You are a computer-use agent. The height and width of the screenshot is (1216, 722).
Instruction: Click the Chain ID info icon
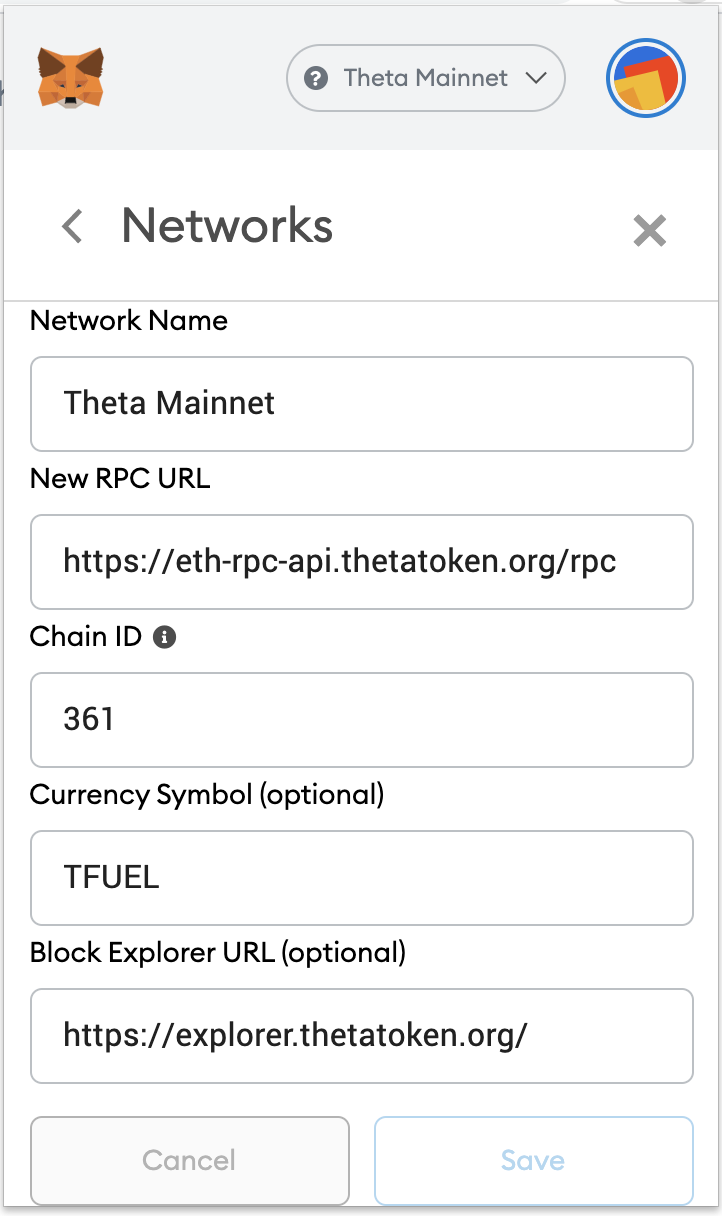tap(164, 637)
